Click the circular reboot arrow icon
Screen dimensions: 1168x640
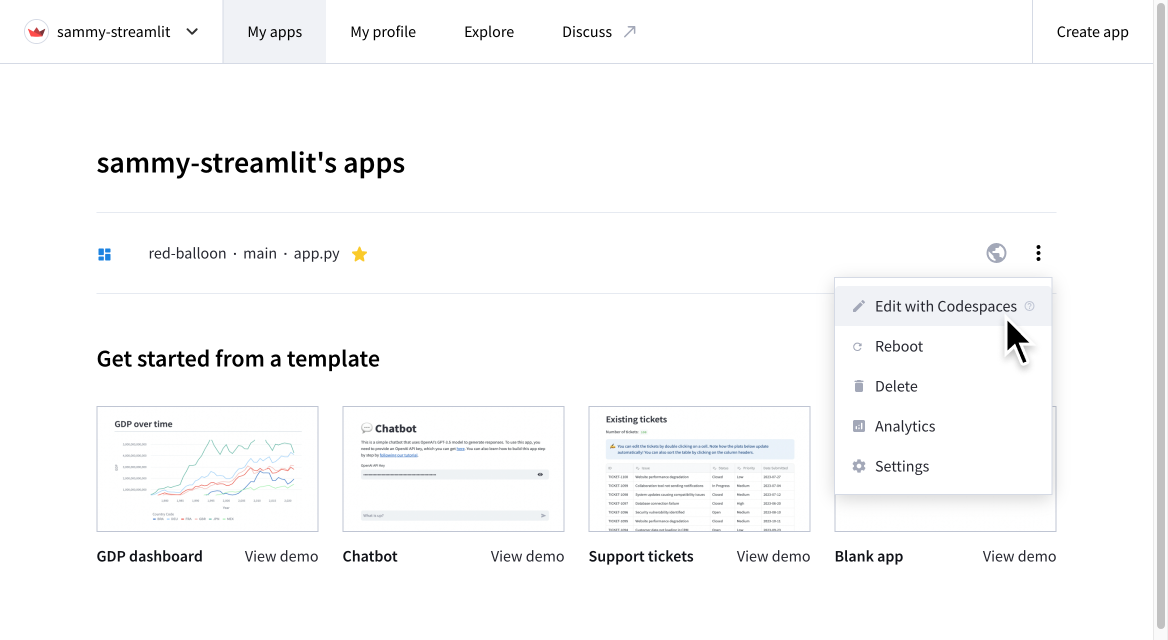click(x=859, y=346)
